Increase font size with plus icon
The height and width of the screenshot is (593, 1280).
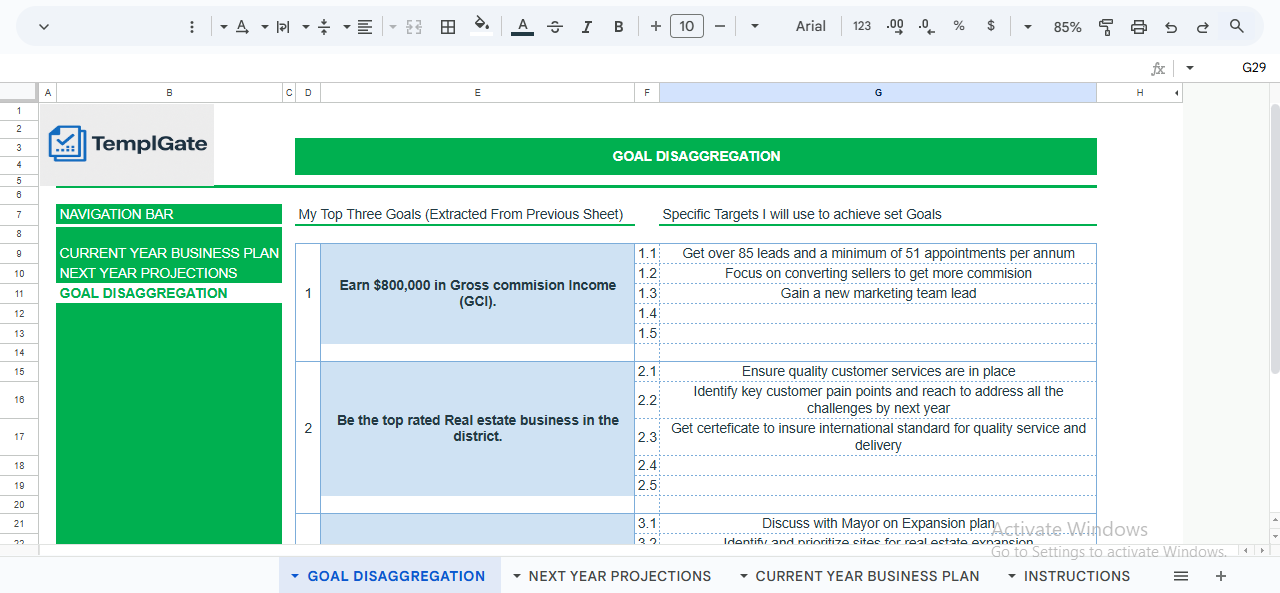tap(656, 27)
